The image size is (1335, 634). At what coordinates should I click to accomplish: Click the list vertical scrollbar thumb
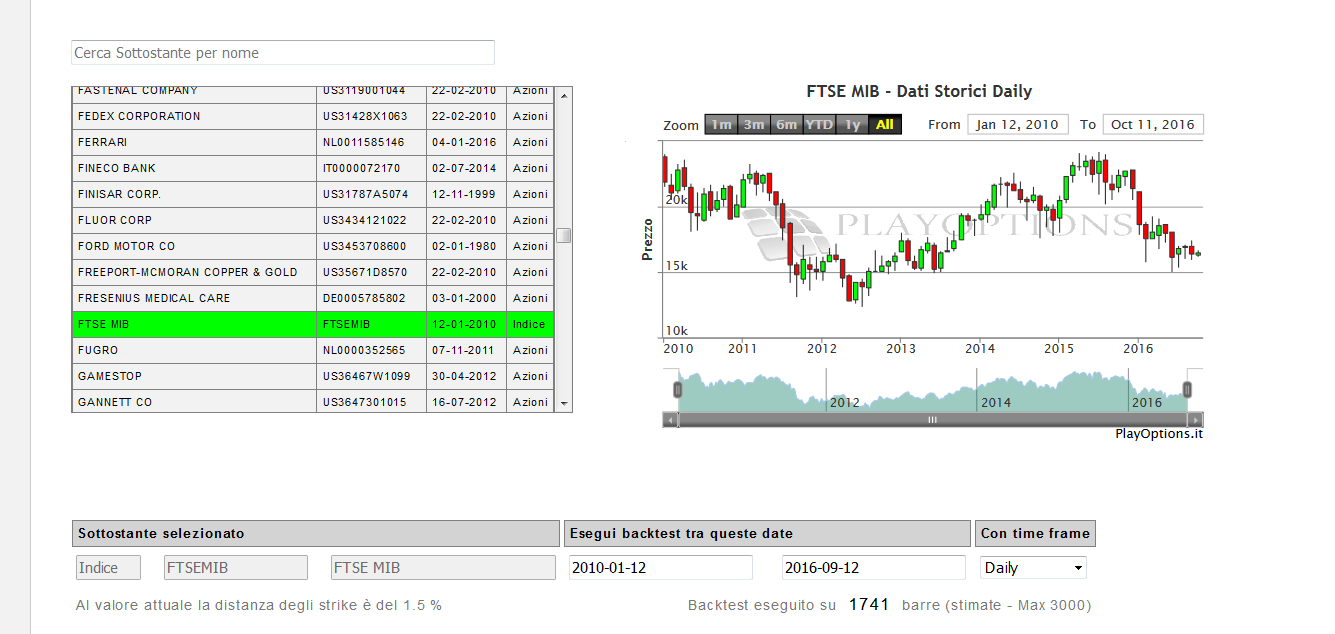point(564,235)
